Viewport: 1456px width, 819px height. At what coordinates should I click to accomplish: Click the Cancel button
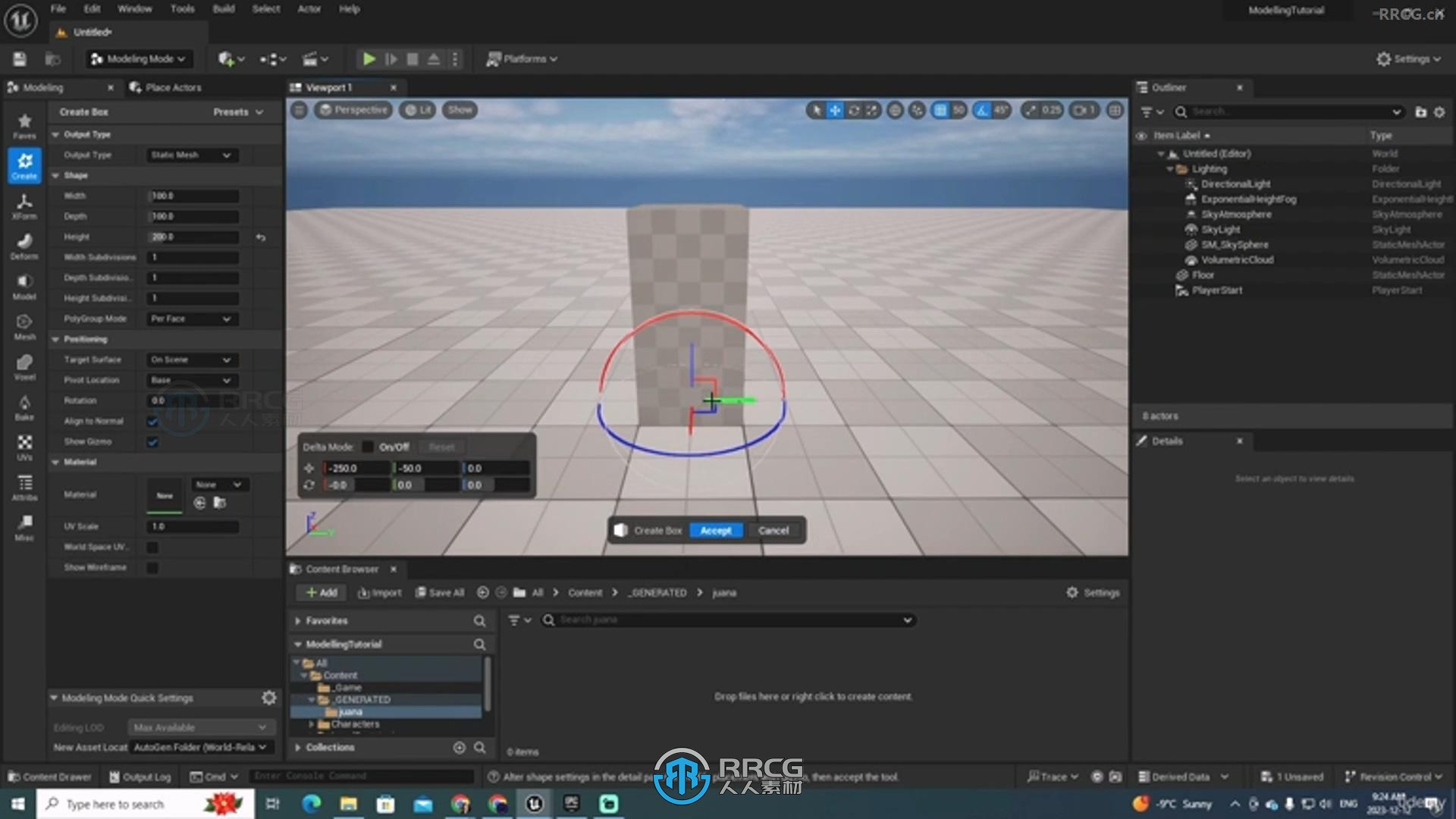pos(774,530)
